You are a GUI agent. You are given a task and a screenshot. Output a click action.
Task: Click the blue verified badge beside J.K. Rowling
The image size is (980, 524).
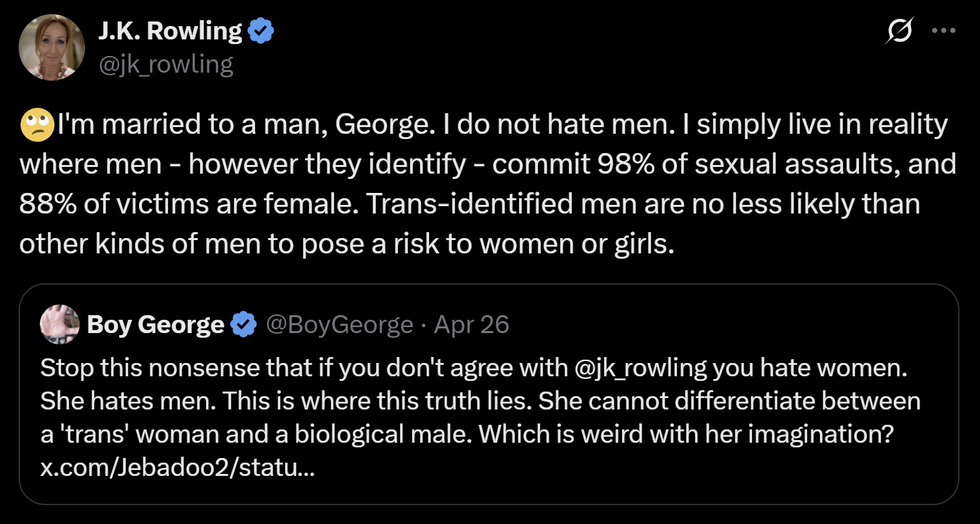pos(261,31)
